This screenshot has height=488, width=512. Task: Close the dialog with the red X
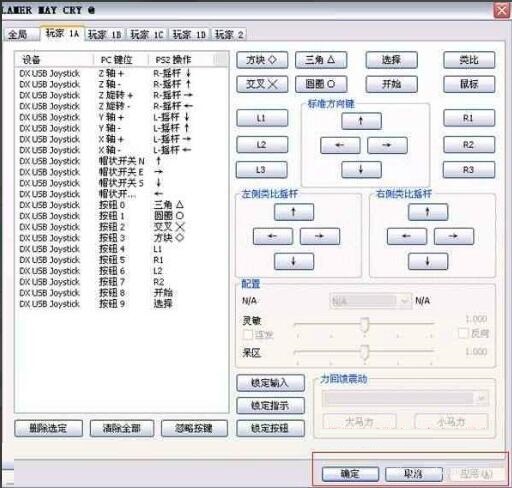501,10
